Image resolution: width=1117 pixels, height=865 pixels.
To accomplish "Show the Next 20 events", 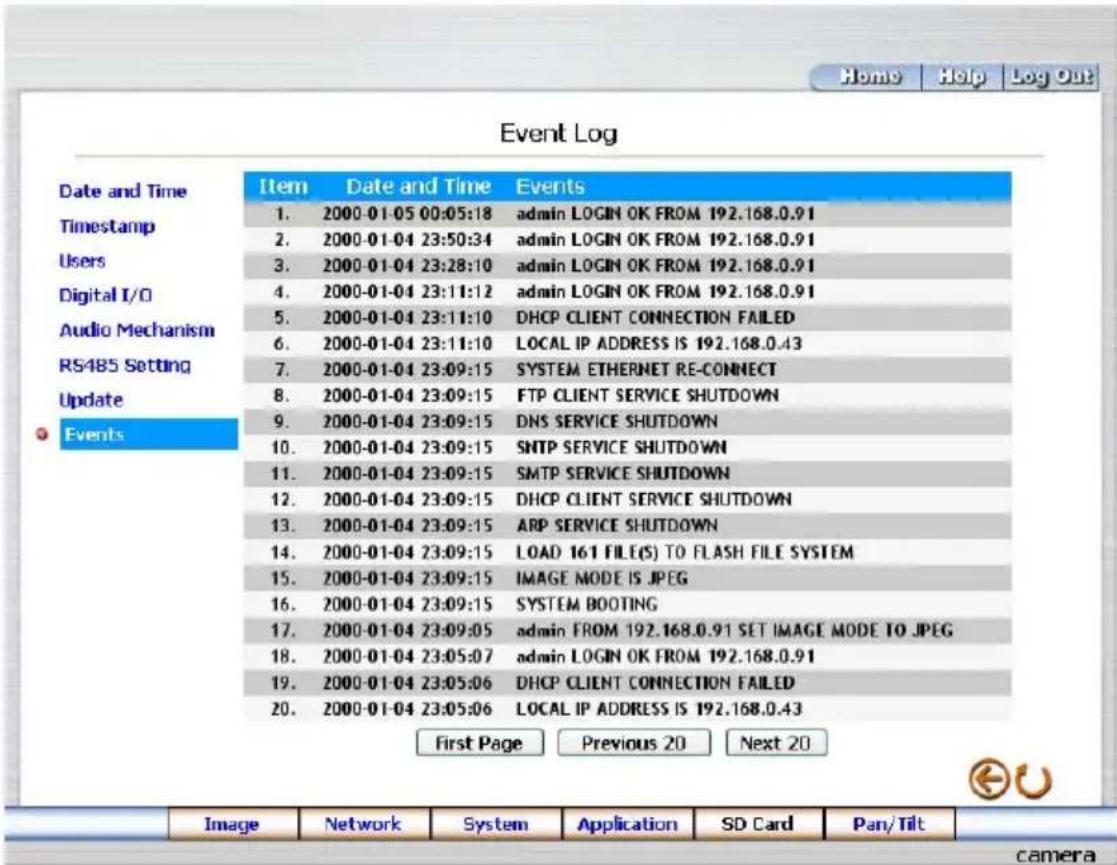I will 776,743.
